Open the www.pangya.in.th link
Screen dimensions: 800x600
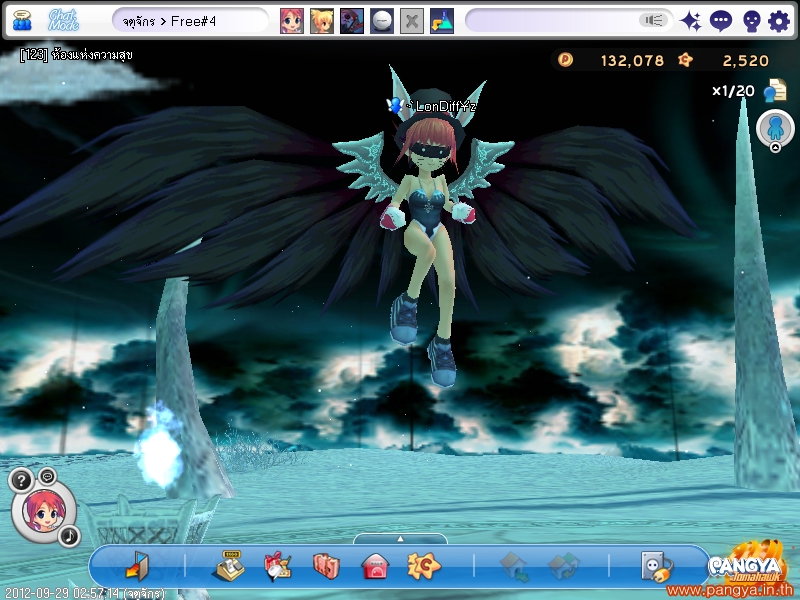click(x=731, y=591)
